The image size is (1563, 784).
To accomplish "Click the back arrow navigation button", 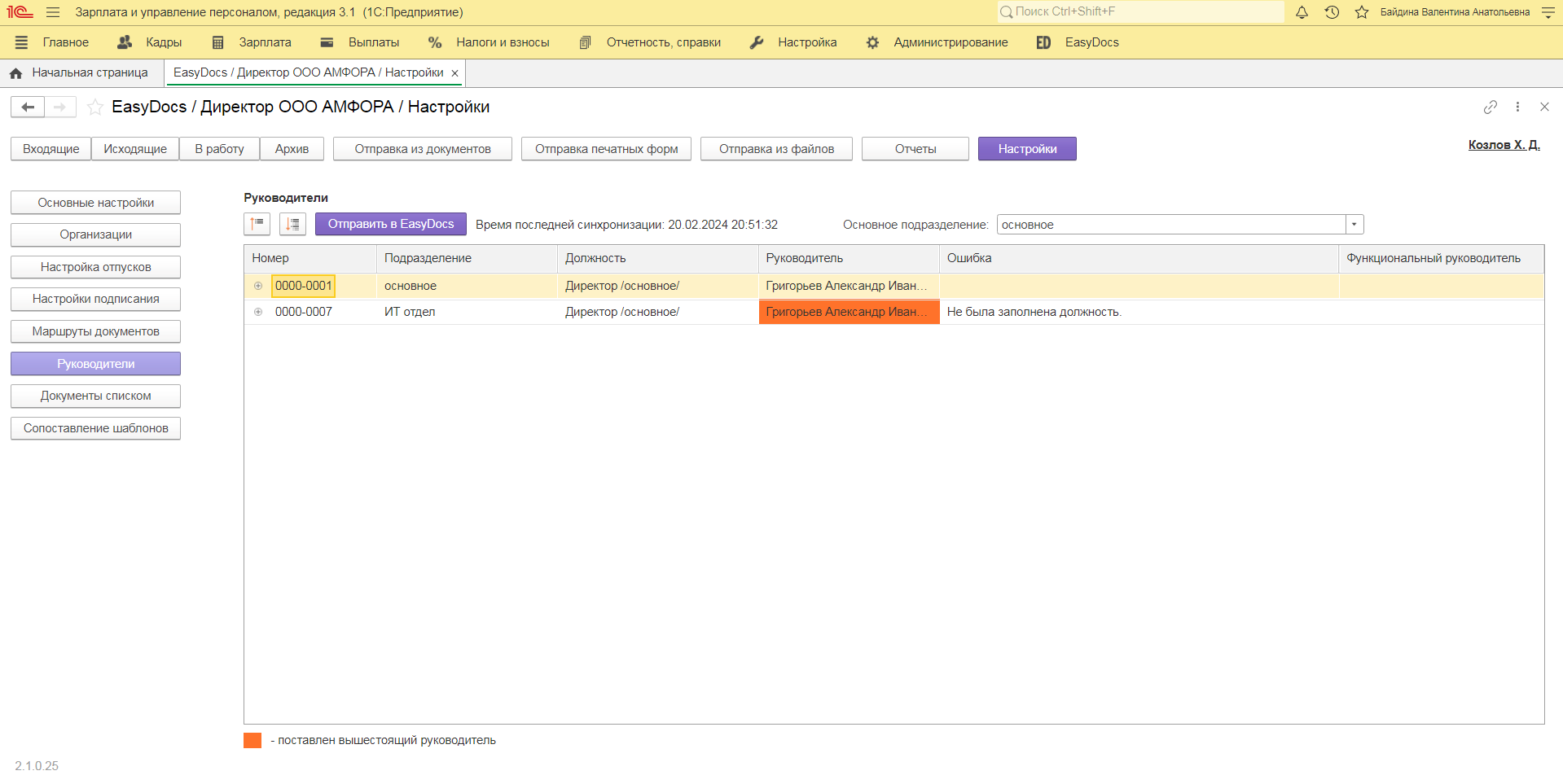I will tap(28, 107).
